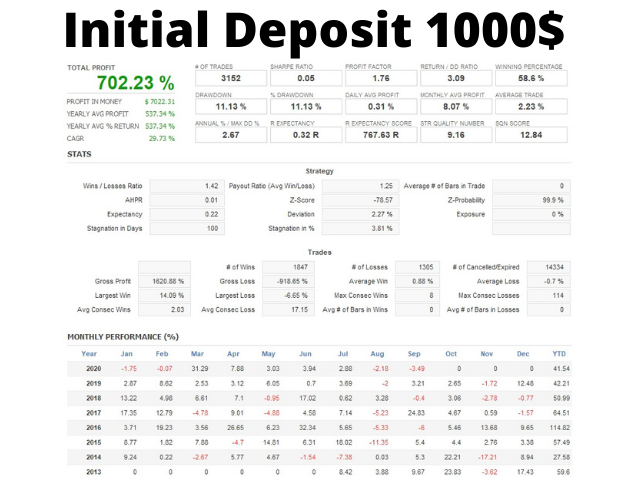Select the annual % / max DD % value 2.67
Screen dimensions: 640x480
(x=231, y=135)
